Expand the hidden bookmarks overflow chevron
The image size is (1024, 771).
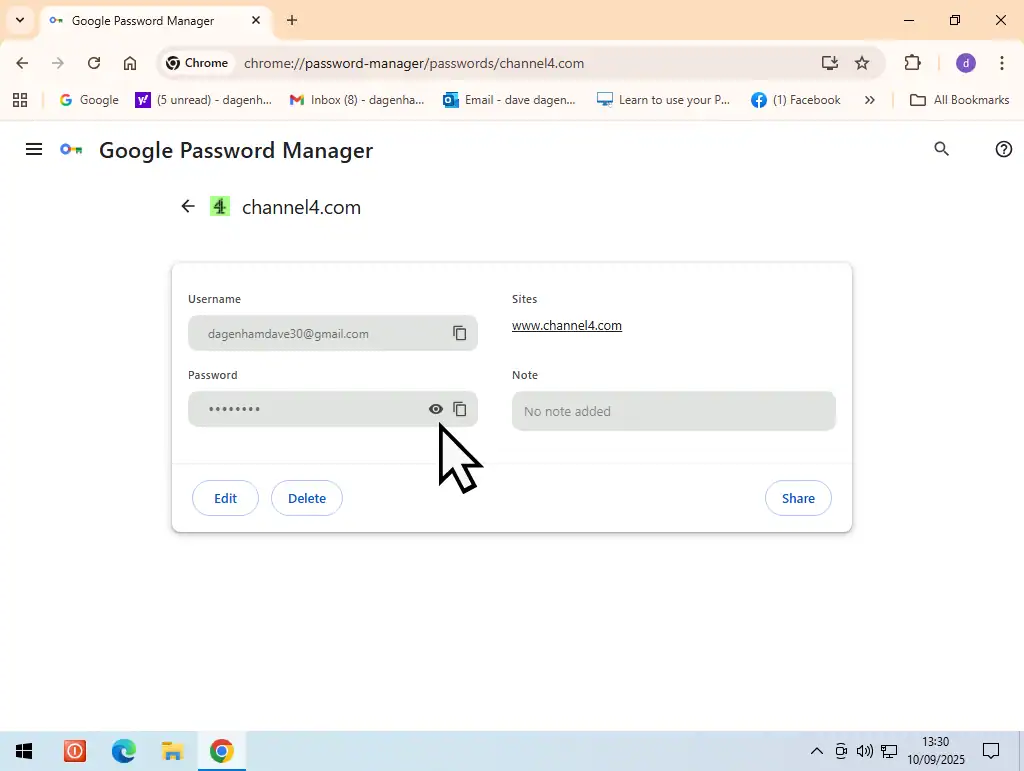(x=870, y=100)
